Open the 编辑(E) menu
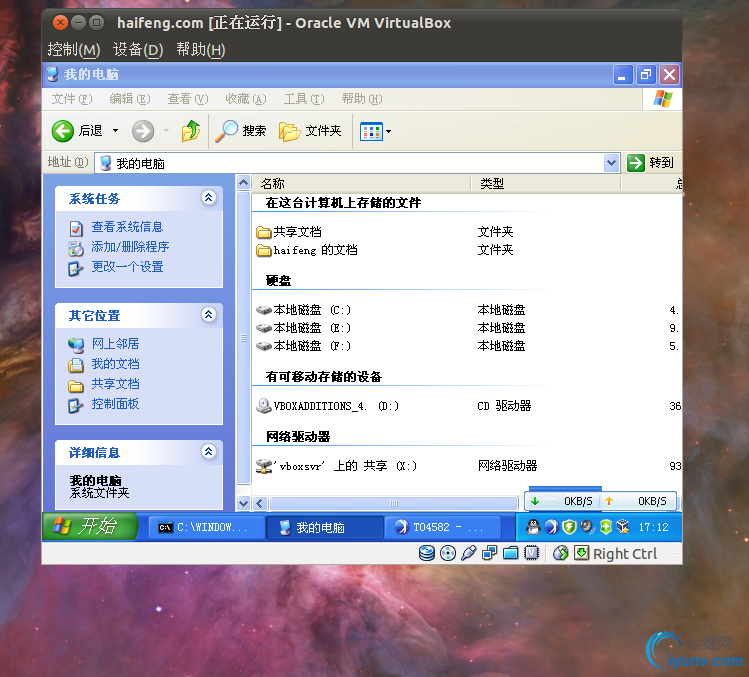Viewport: 749px width, 677px height. [x=129, y=99]
